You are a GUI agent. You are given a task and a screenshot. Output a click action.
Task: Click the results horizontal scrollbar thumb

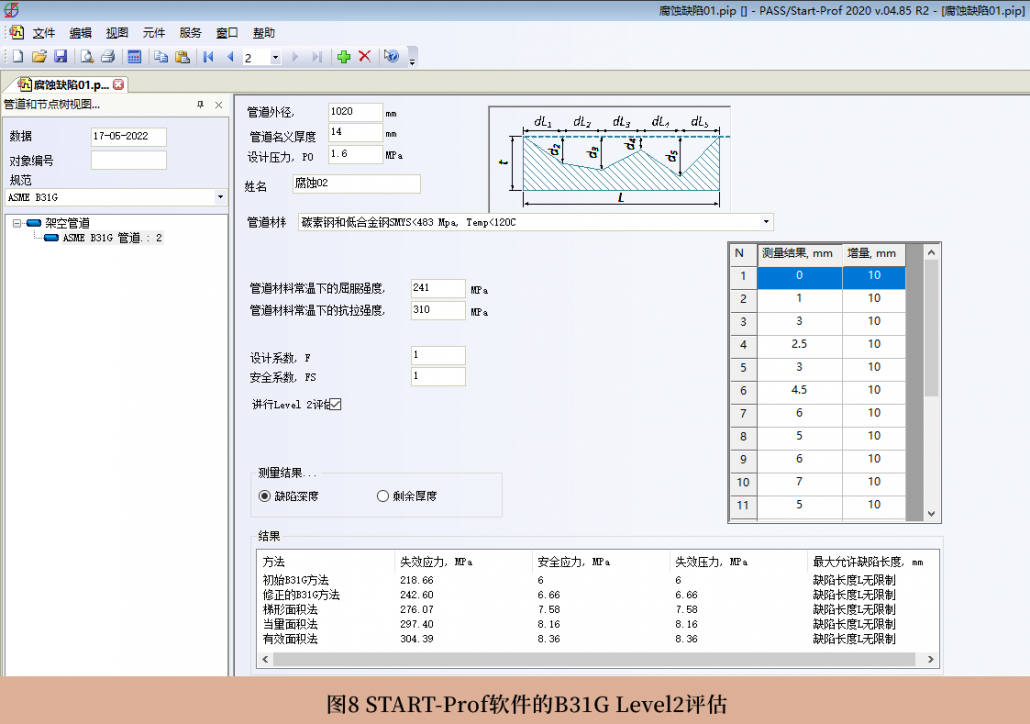click(594, 659)
